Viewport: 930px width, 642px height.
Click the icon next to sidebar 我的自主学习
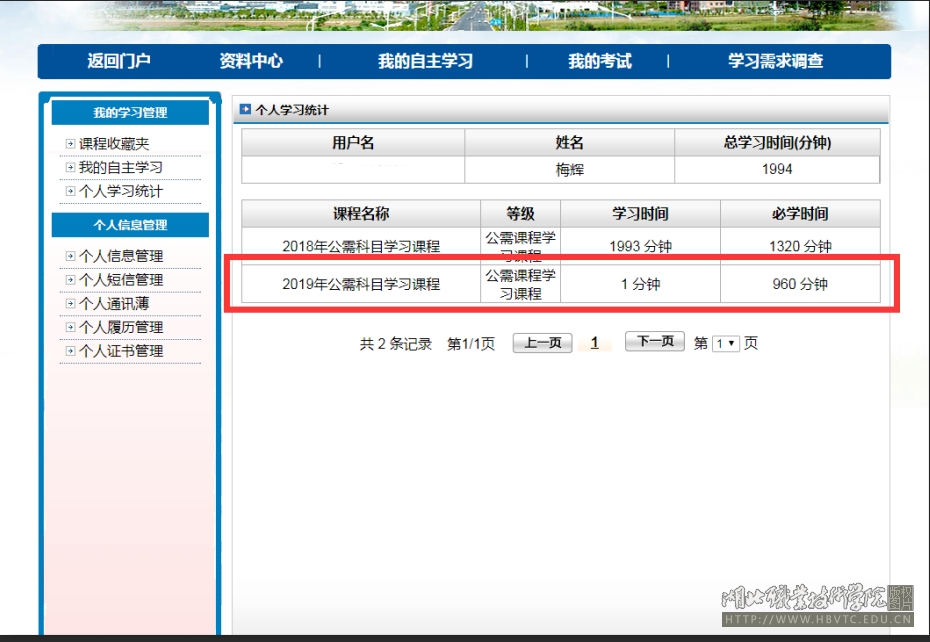(x=70, y=168)
